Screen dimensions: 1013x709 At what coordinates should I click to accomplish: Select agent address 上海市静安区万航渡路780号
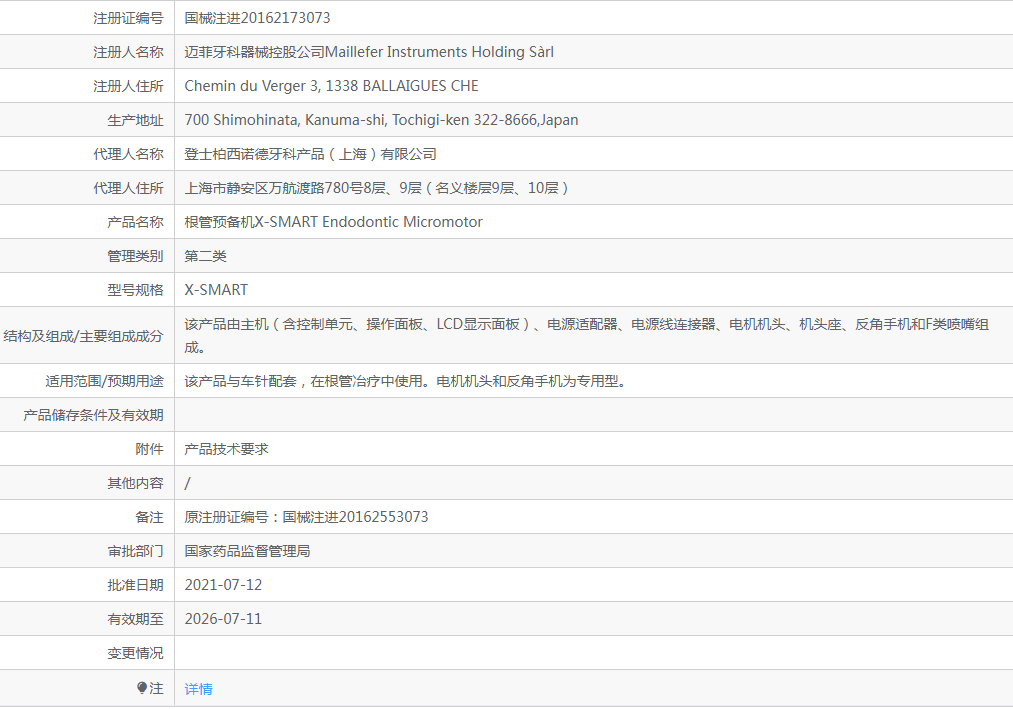pos(274,188)
